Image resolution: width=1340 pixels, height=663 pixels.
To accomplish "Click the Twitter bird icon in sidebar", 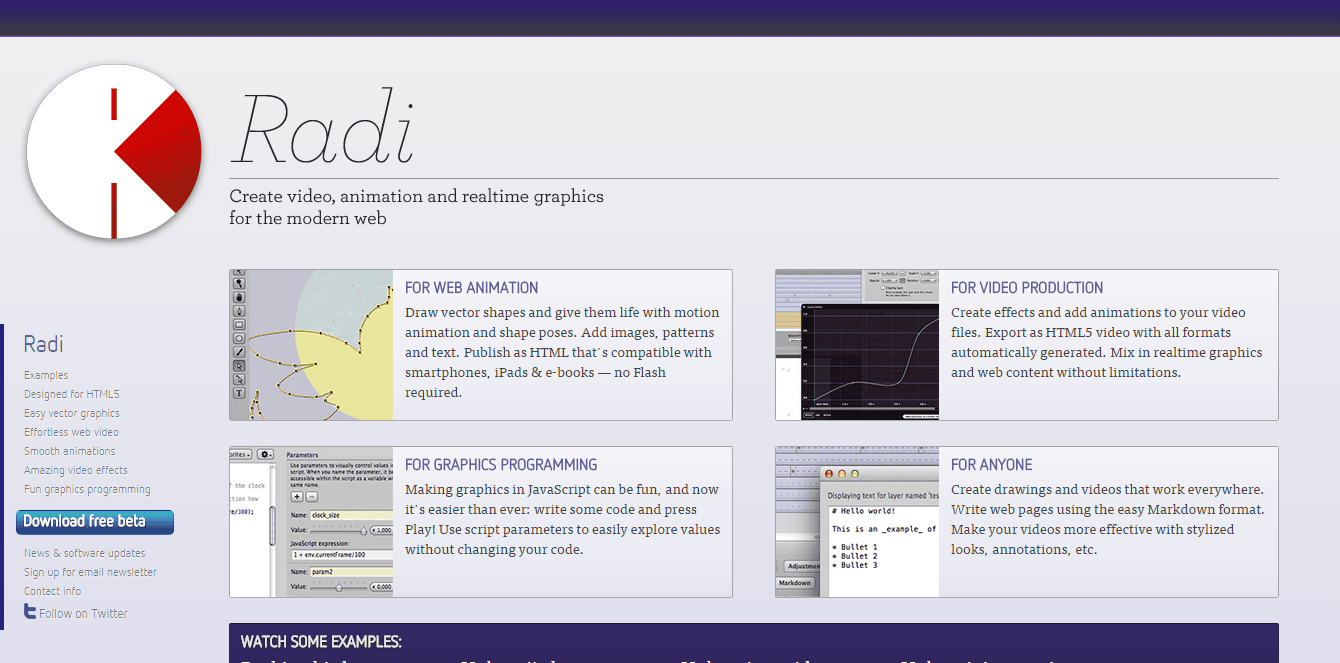I will 30,611.
